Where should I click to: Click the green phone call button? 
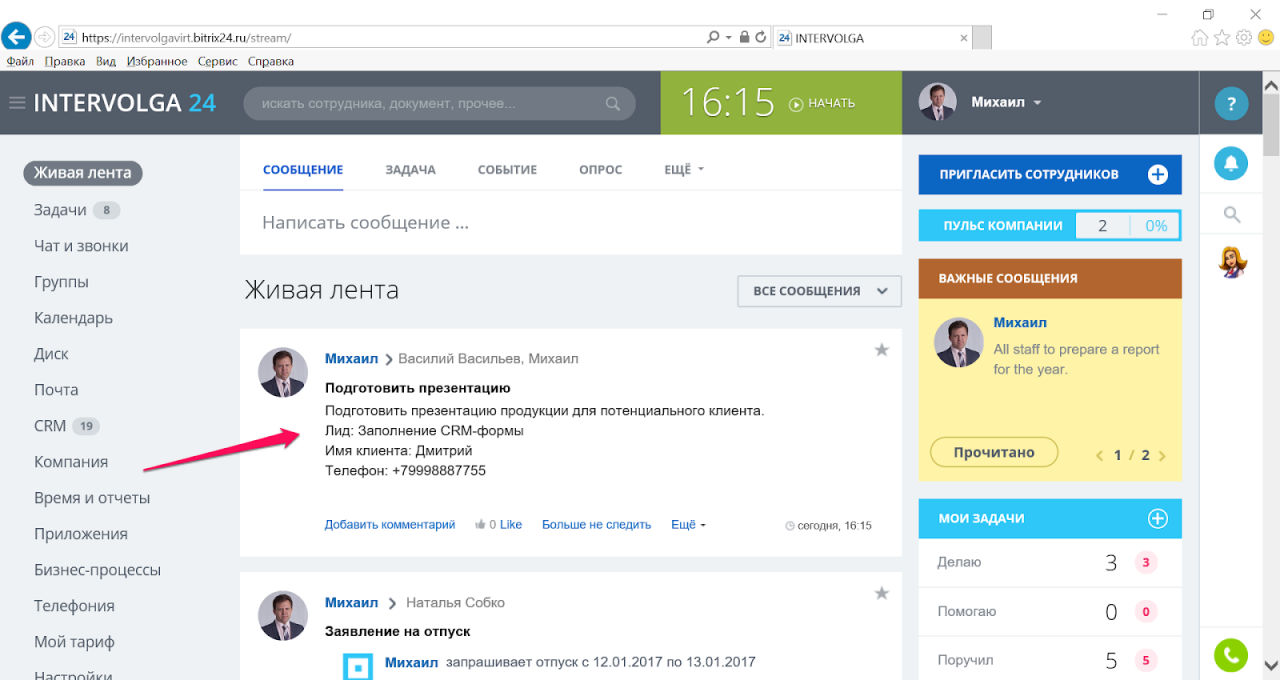[x=1231, y=655]
